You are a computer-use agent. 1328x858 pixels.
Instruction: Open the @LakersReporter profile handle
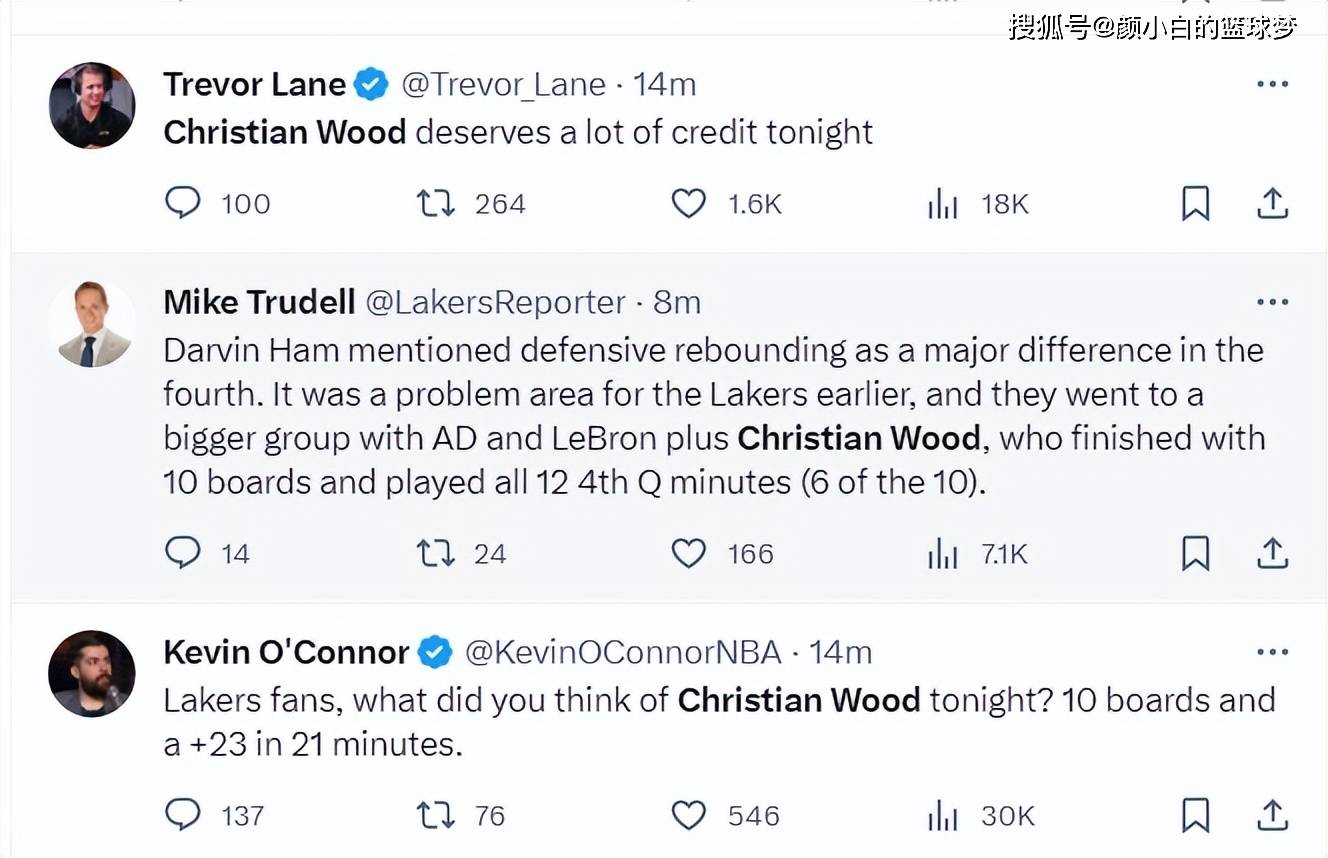pyautogui.click(x=496, y=302)
